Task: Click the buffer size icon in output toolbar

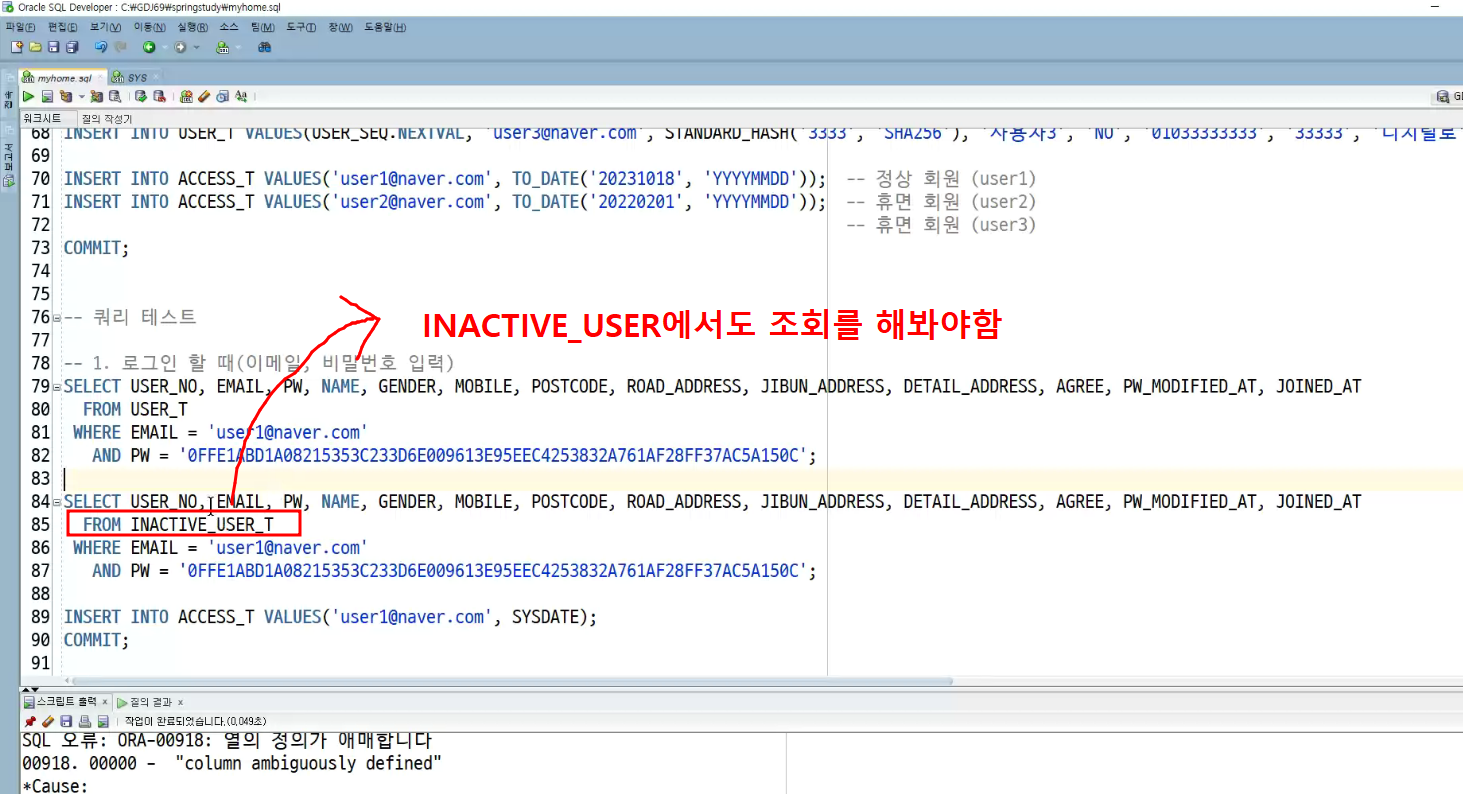Action: (102, 720)
